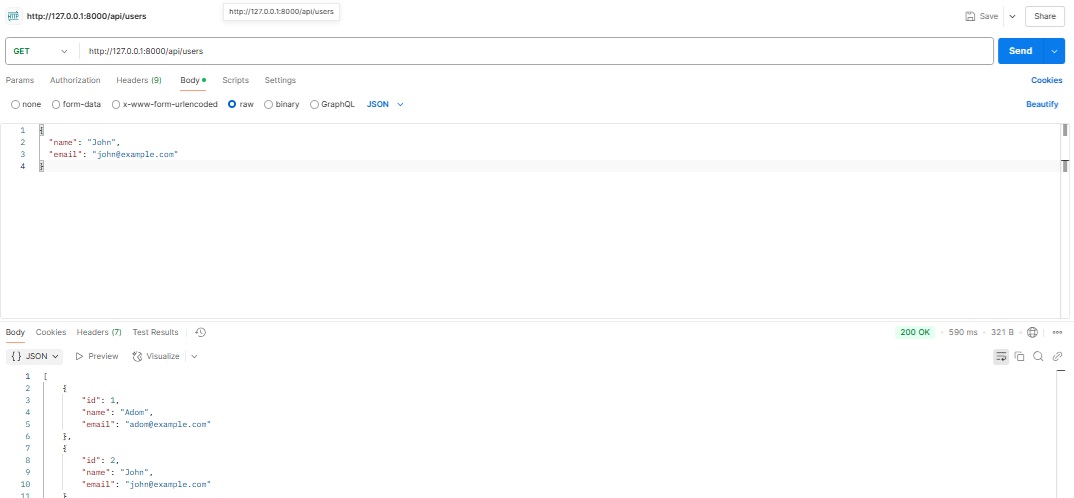
Task: Click the 590 ms response time
Action: click(963, 332)
